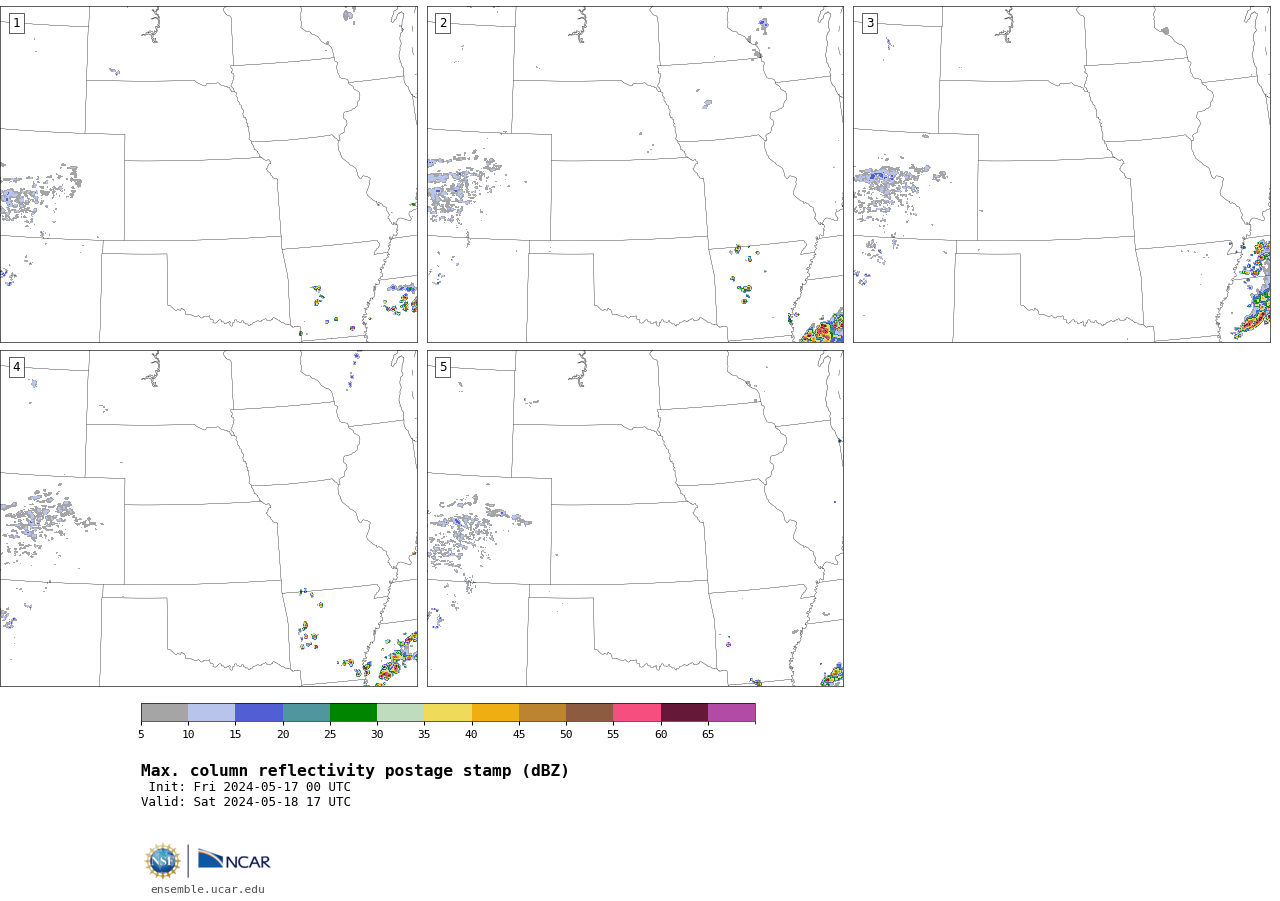Click the colorbar tick label 65
This screenshot has height=901, width=1280.
[708, 735]
